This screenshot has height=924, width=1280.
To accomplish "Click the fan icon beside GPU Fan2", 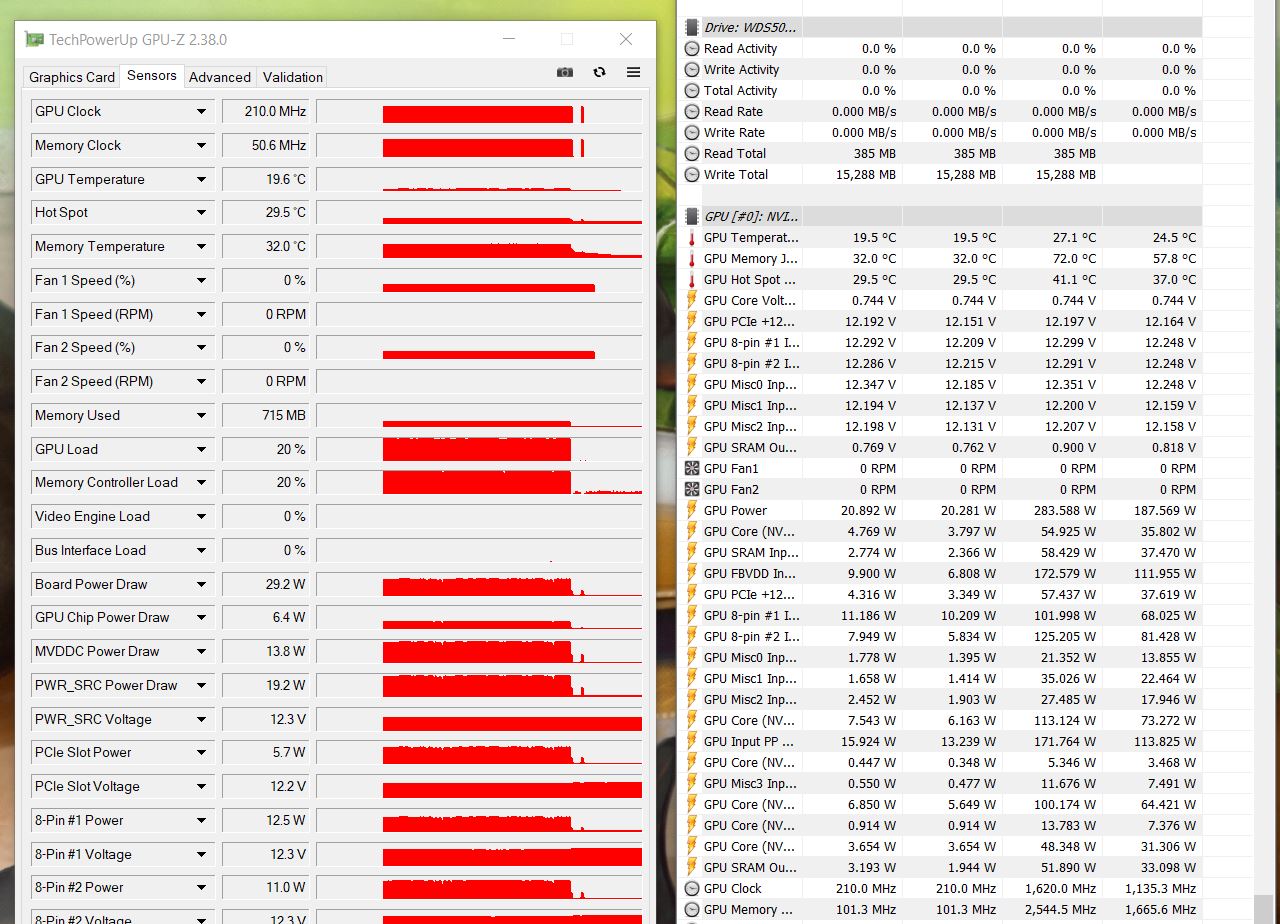I will (x=692, y=489).
